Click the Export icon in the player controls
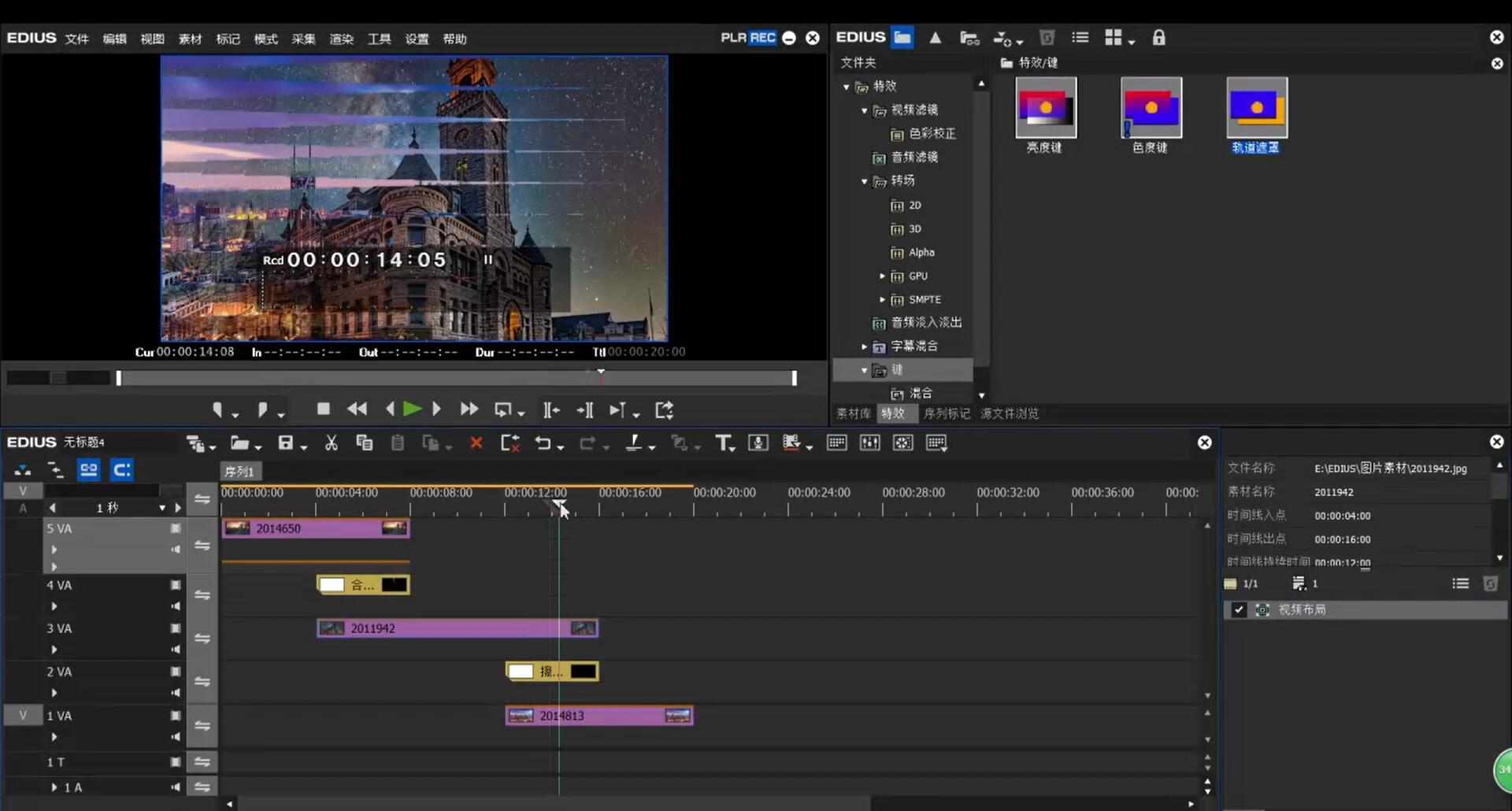The image size is (1512, 811). [665, 410]
